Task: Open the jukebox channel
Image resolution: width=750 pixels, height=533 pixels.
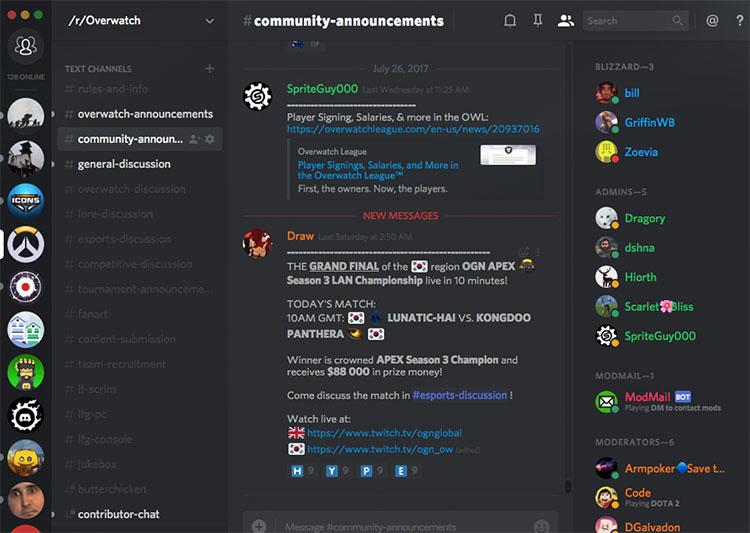Action: [139, 464]
